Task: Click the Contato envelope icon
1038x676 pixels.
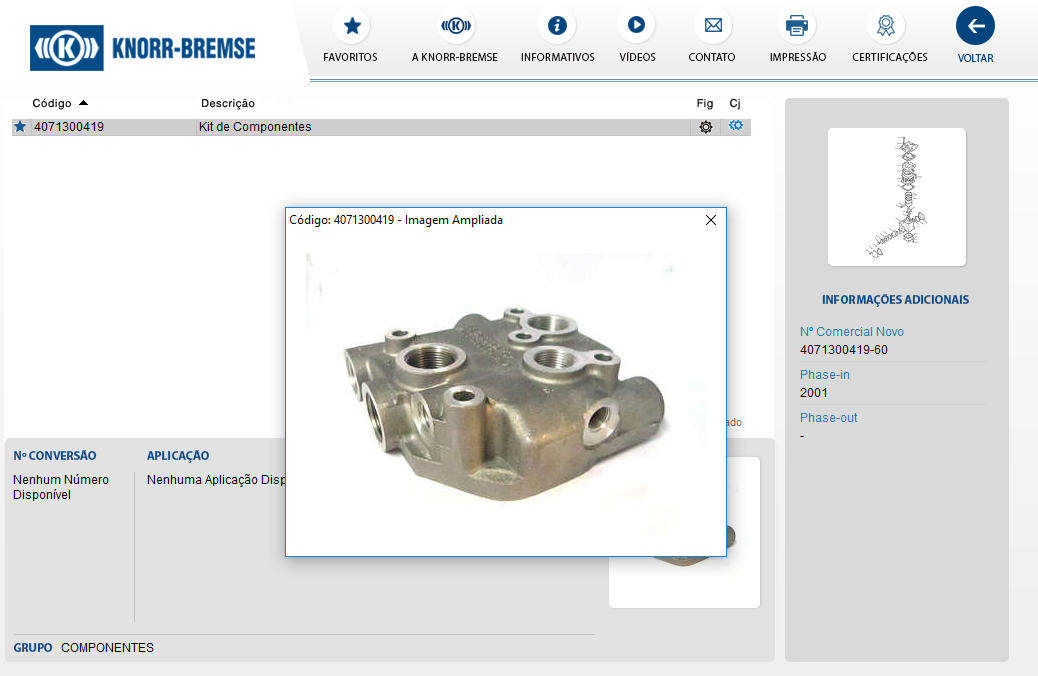Action: [x=712, y=26]
